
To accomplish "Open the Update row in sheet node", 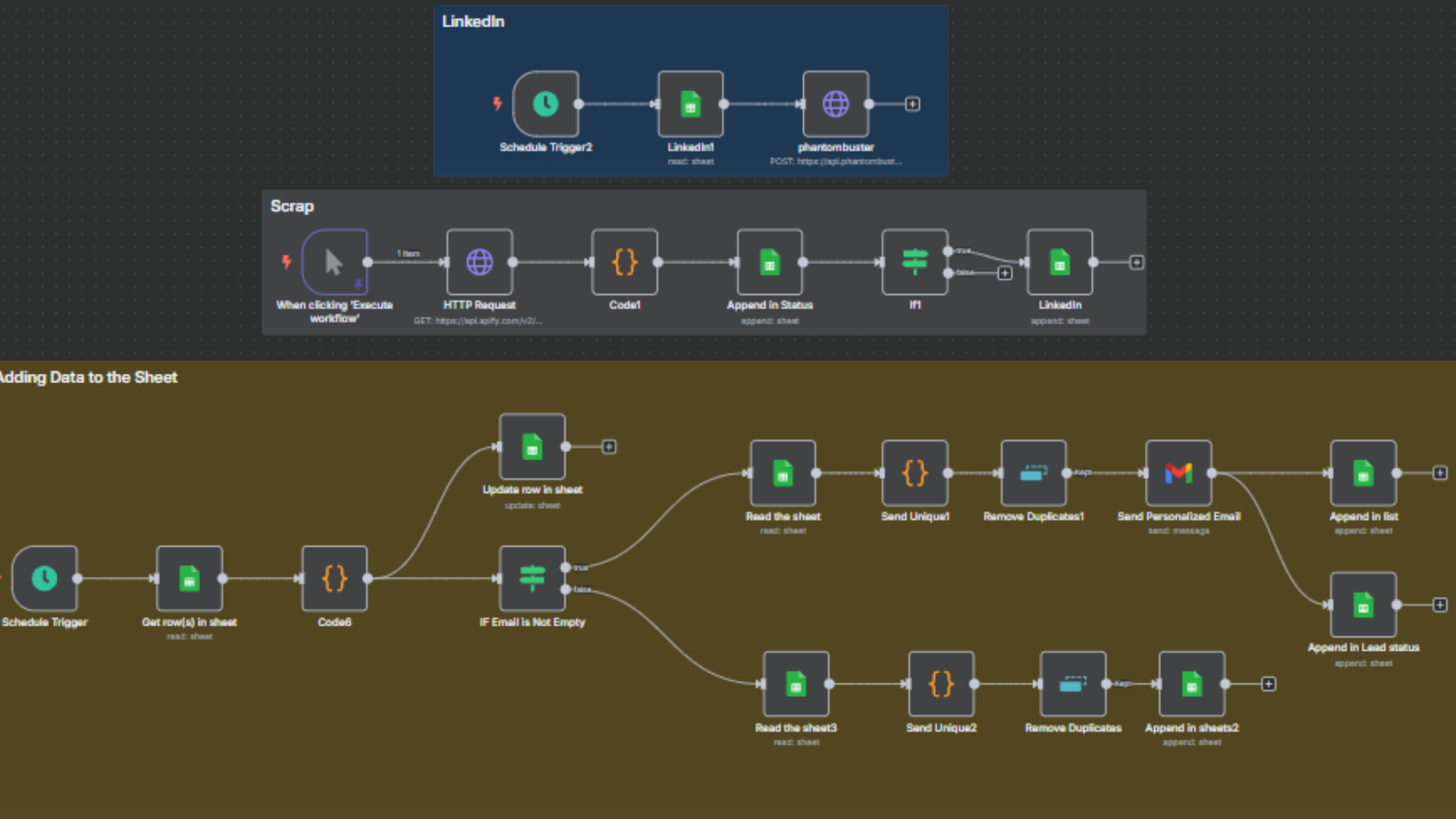I will (532, 447).
